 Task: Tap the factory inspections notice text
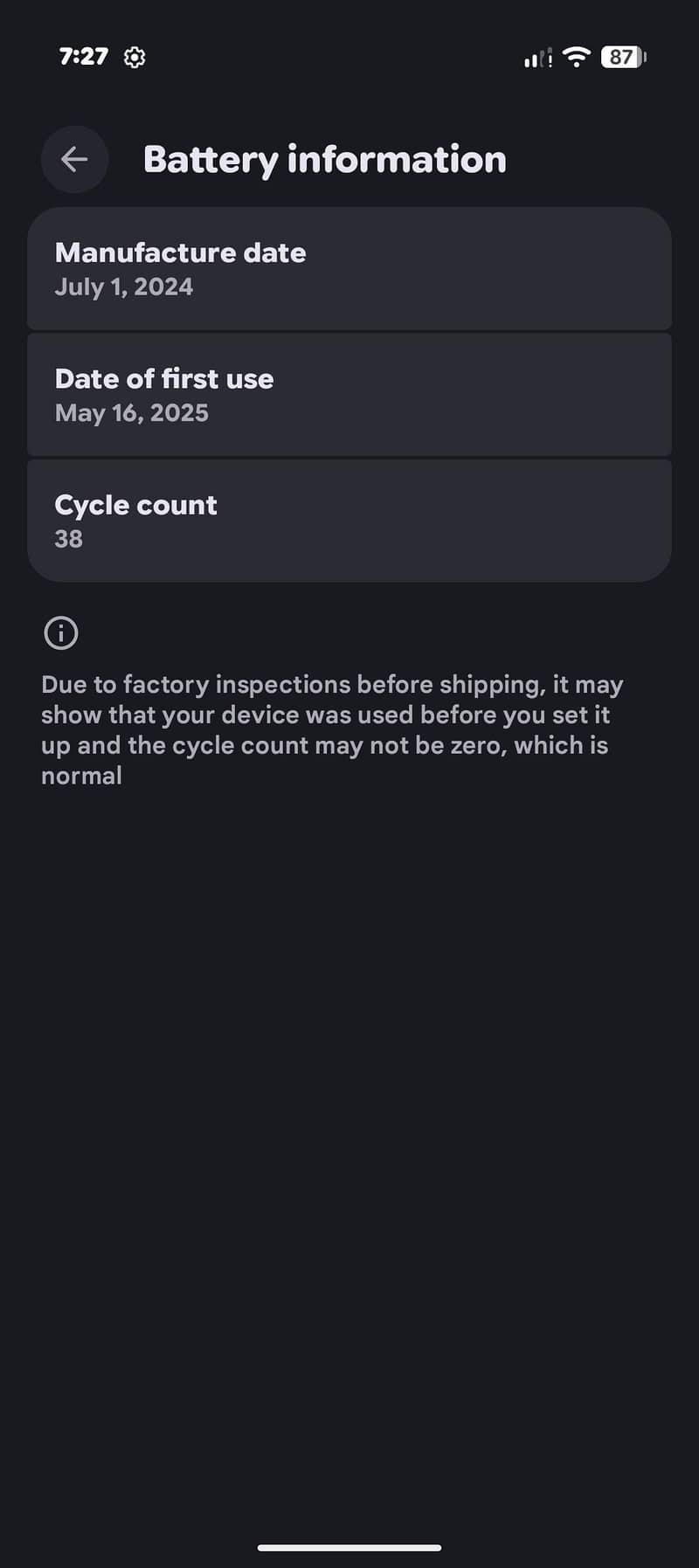[x=332, y=729]
